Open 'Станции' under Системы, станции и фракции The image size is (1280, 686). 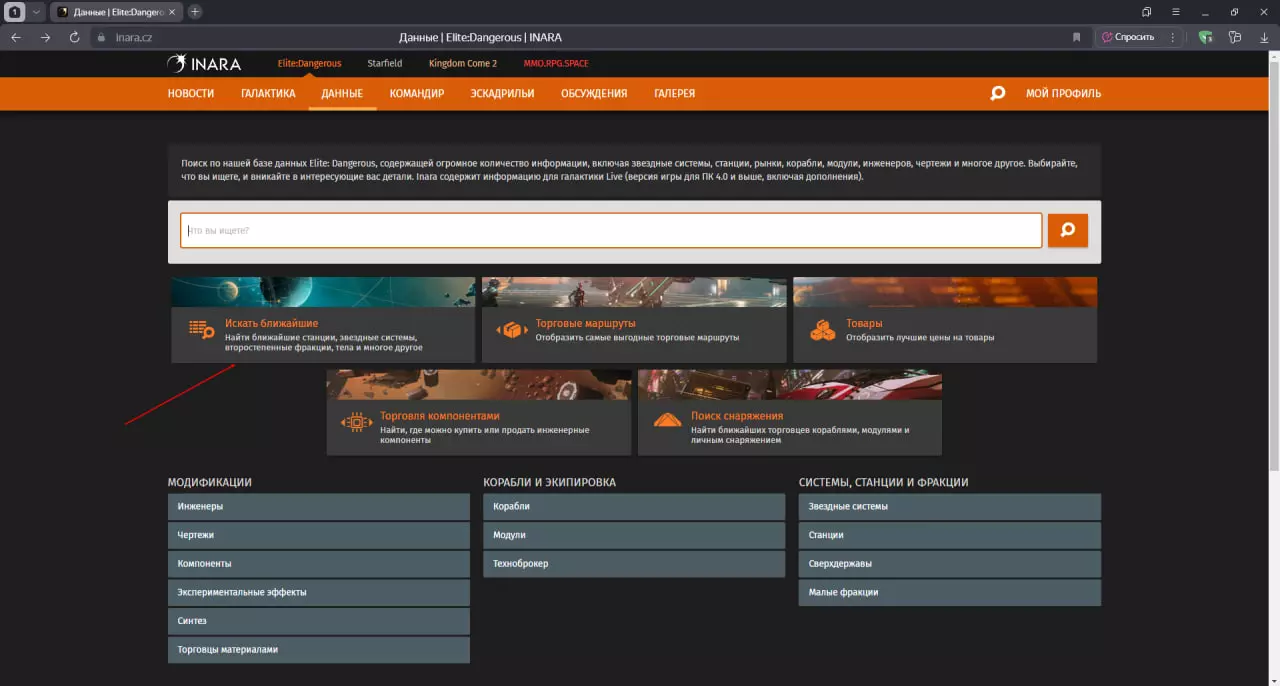(950, 535)
